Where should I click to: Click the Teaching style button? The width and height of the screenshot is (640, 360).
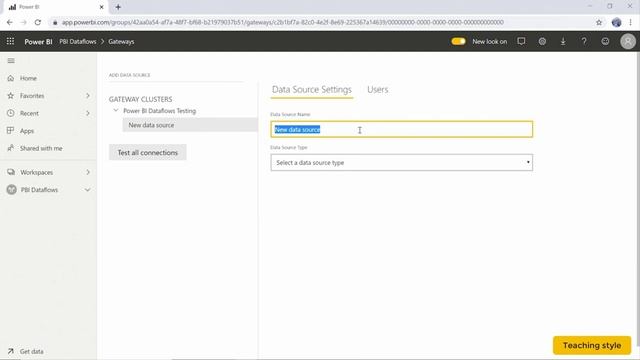point(592,345)
